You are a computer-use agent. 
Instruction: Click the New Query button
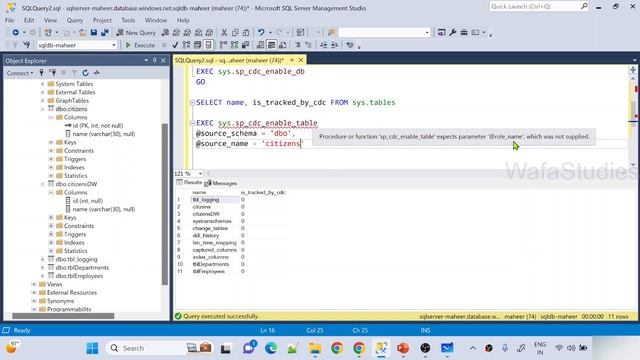[136, 32]
